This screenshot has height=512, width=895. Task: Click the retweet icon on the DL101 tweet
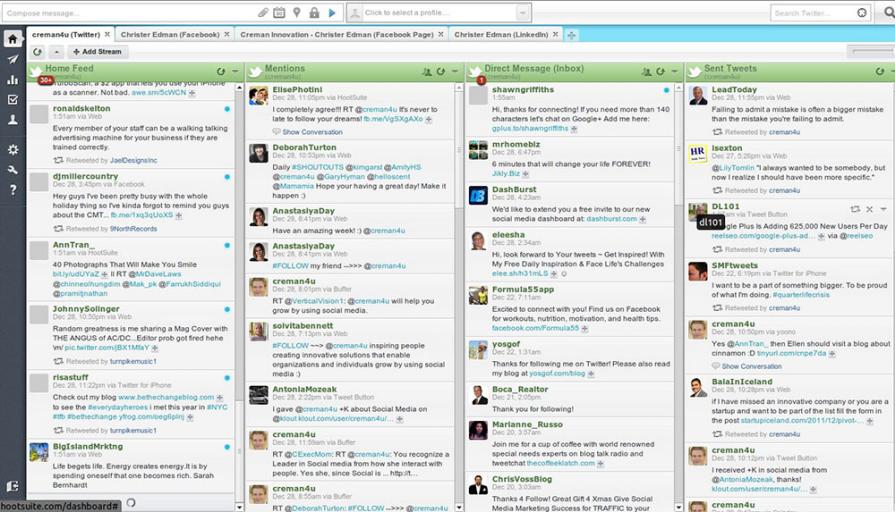855,209
